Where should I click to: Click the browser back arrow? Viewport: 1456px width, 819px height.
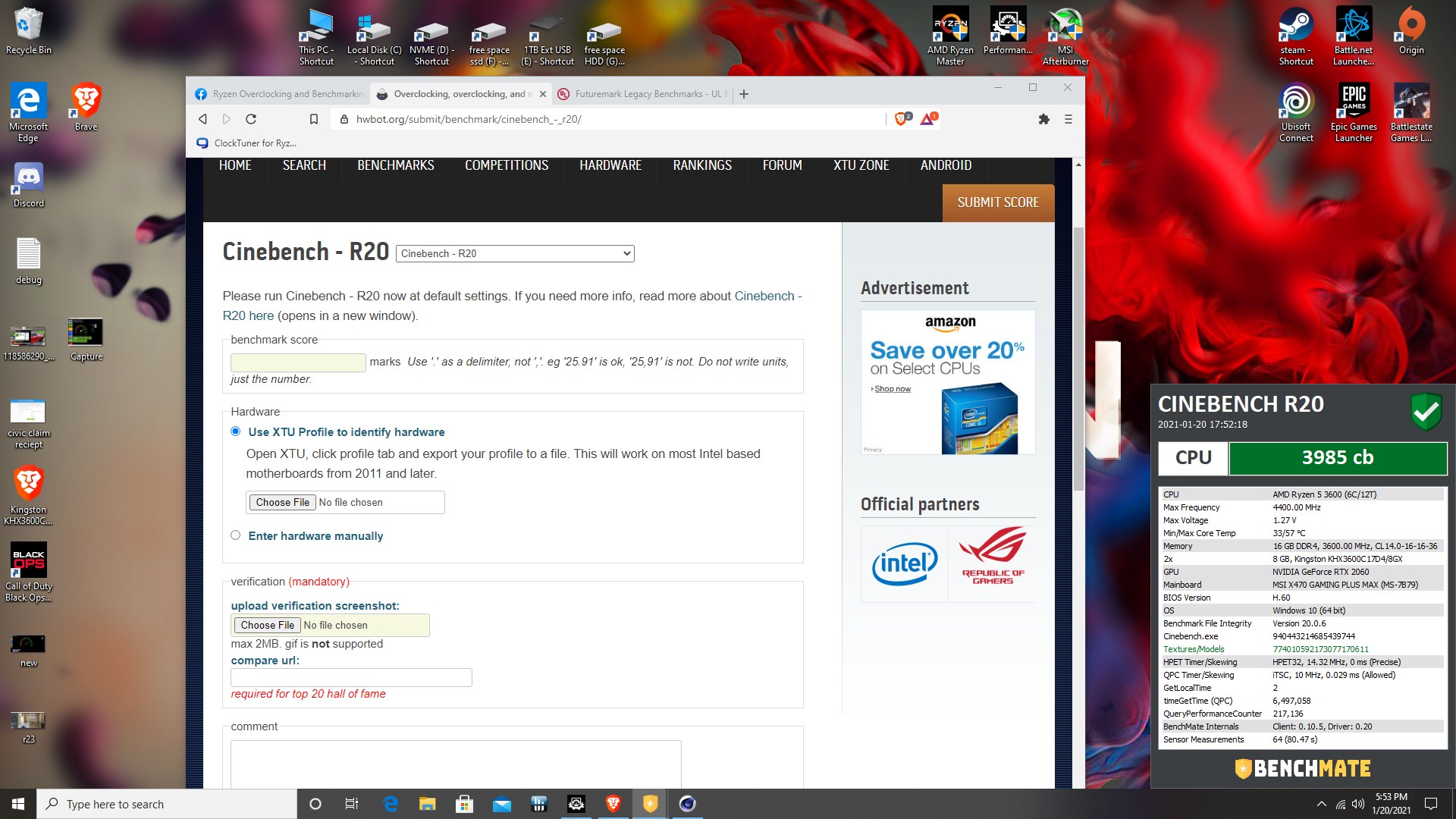click(x=202, y=119)
